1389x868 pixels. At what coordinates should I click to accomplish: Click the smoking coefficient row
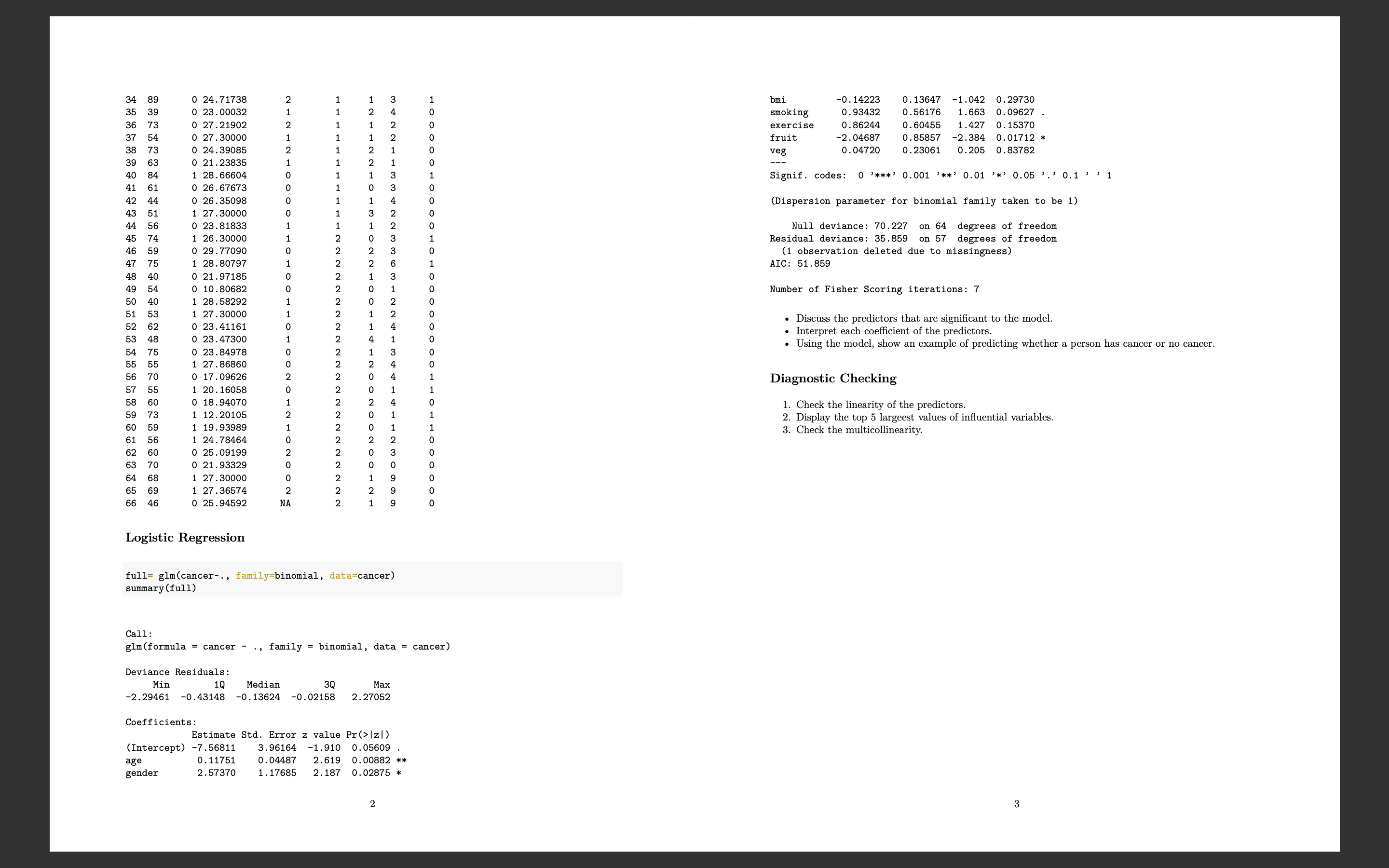pyautogui.click(x=907, y=112)
